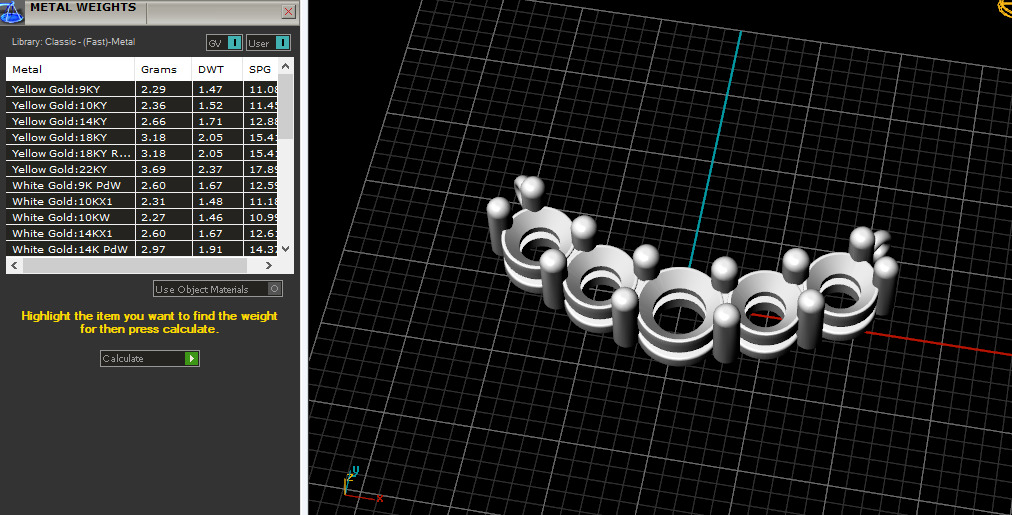
Task: Click the XY axis indicator in viewport
Action: click(x=361, y=484)
